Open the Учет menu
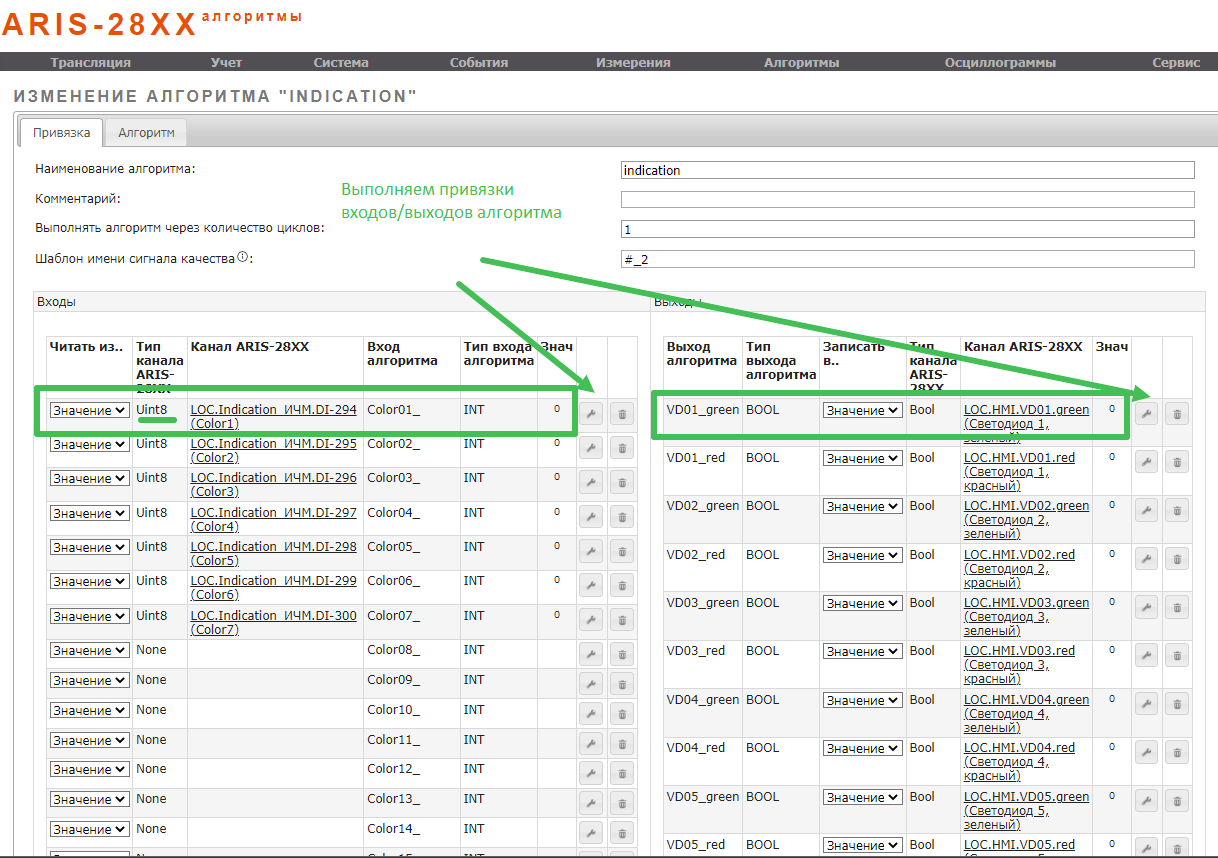This screenshot has height=858, width=1218. pos(227,62)
